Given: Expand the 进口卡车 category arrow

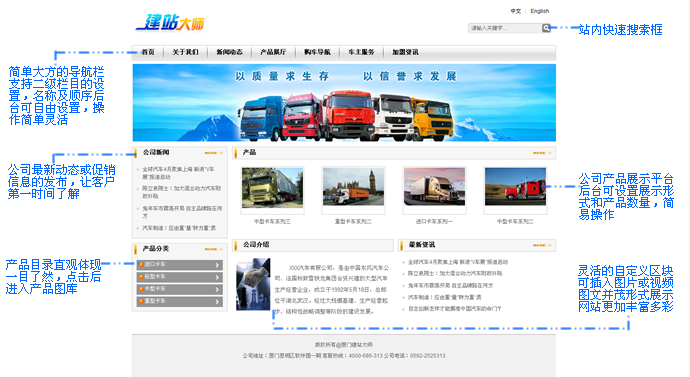Looking at the screenshot, I should click(217, 265).
